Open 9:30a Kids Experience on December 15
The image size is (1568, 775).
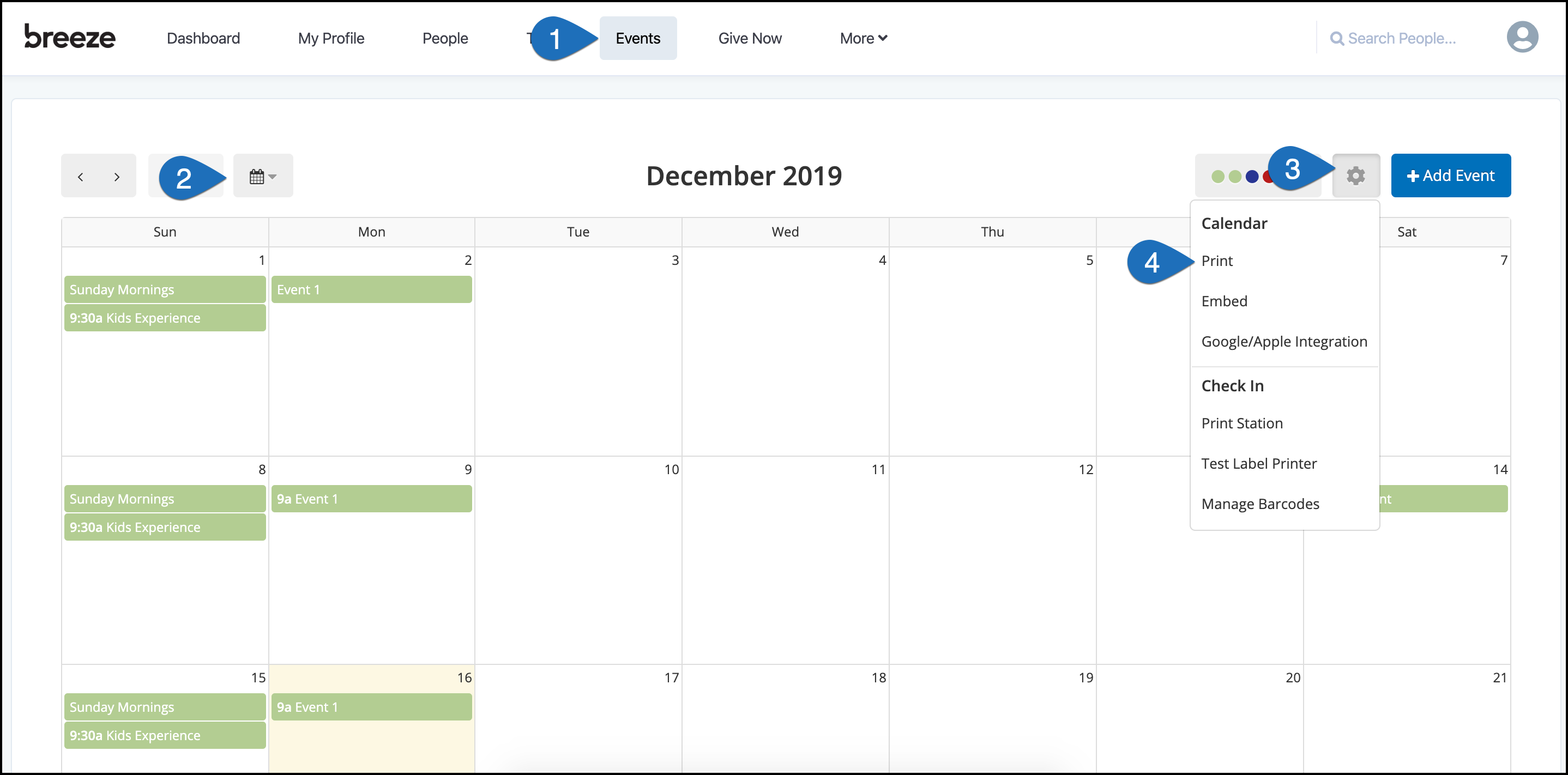point(165,735)
